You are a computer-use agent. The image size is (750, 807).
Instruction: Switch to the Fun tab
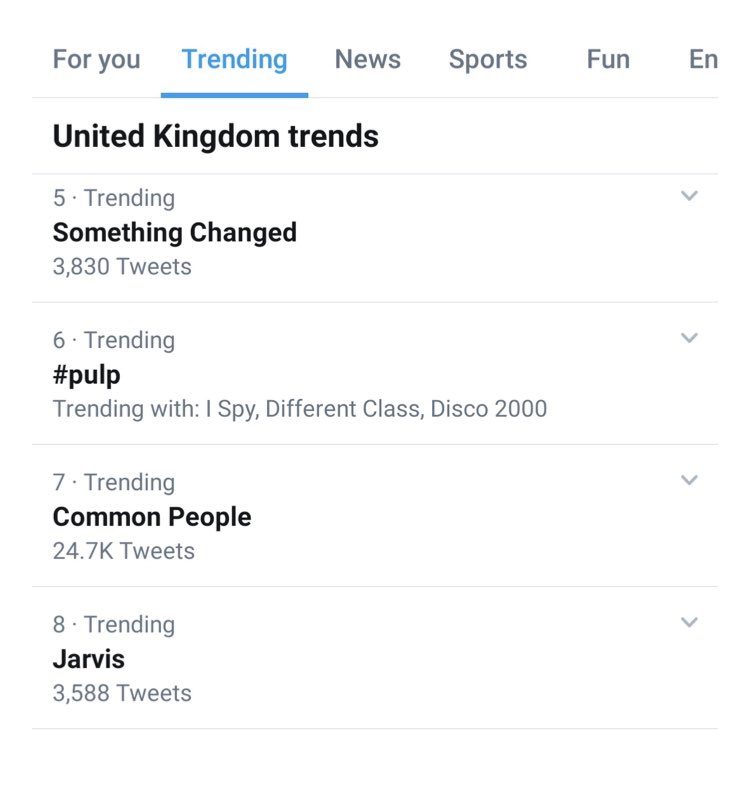tap(608, 59)
